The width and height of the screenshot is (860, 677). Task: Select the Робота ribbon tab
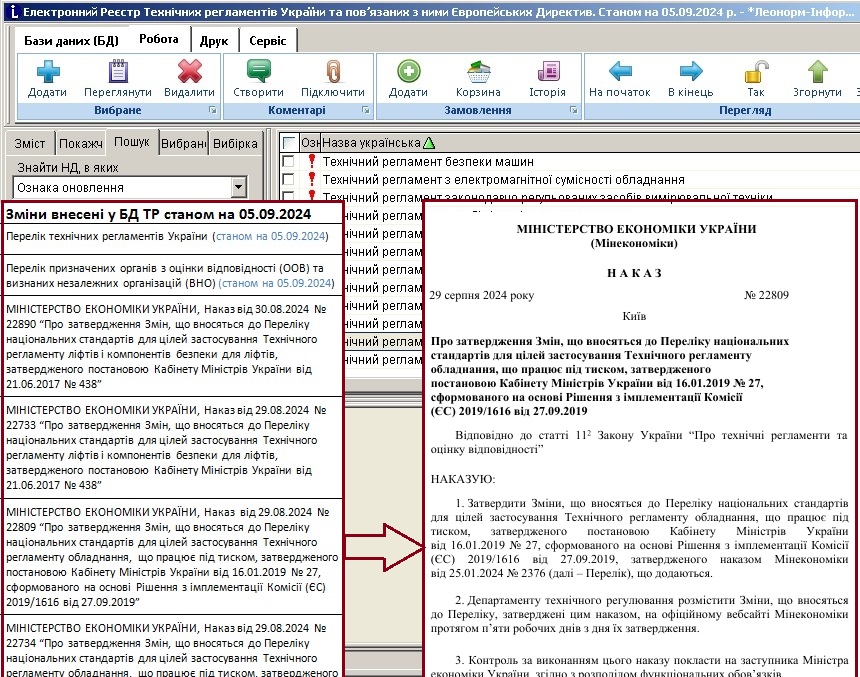pyautogui.click(x=159, y=40)
